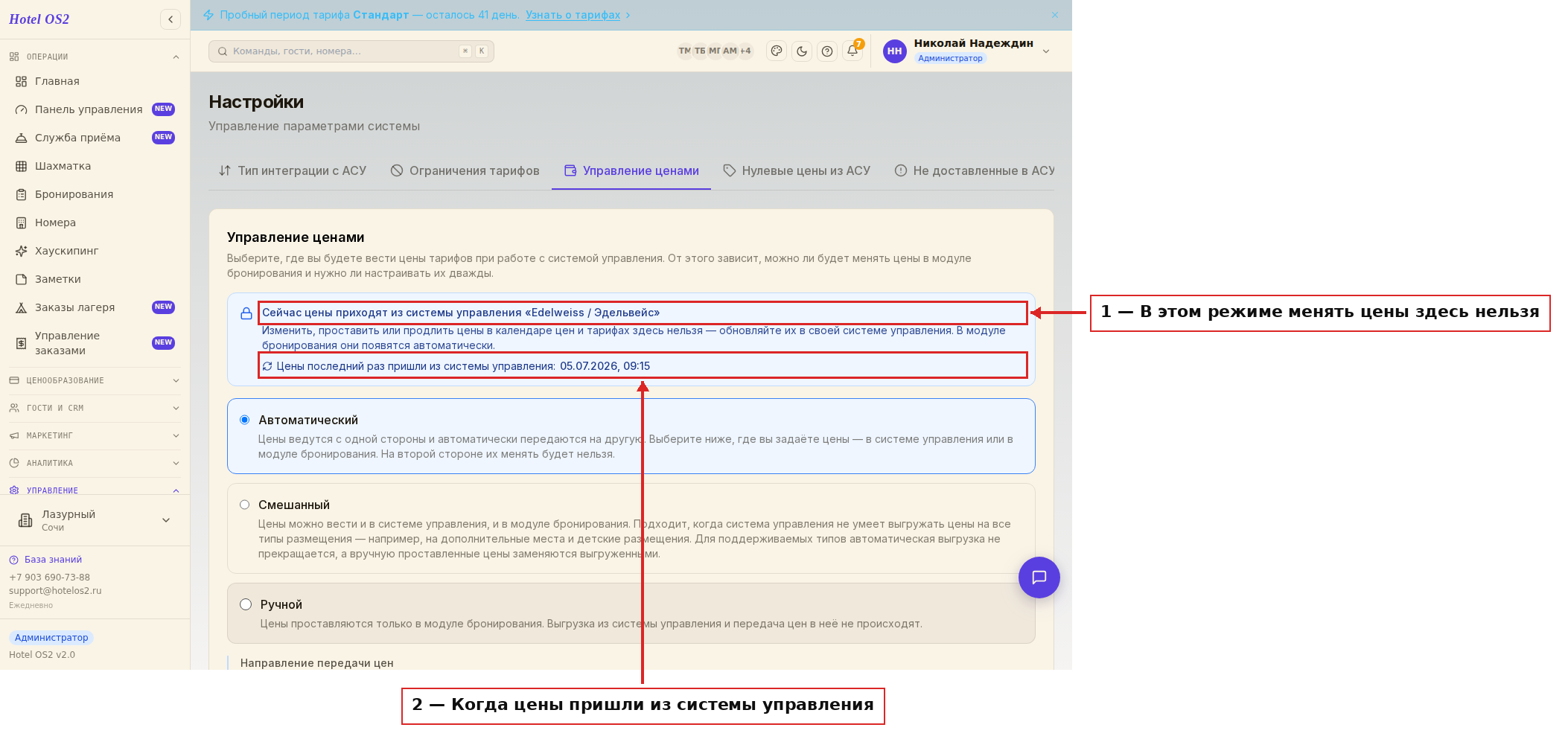Expand the МАРКЕТИНГ section

[x=95, y=435]
